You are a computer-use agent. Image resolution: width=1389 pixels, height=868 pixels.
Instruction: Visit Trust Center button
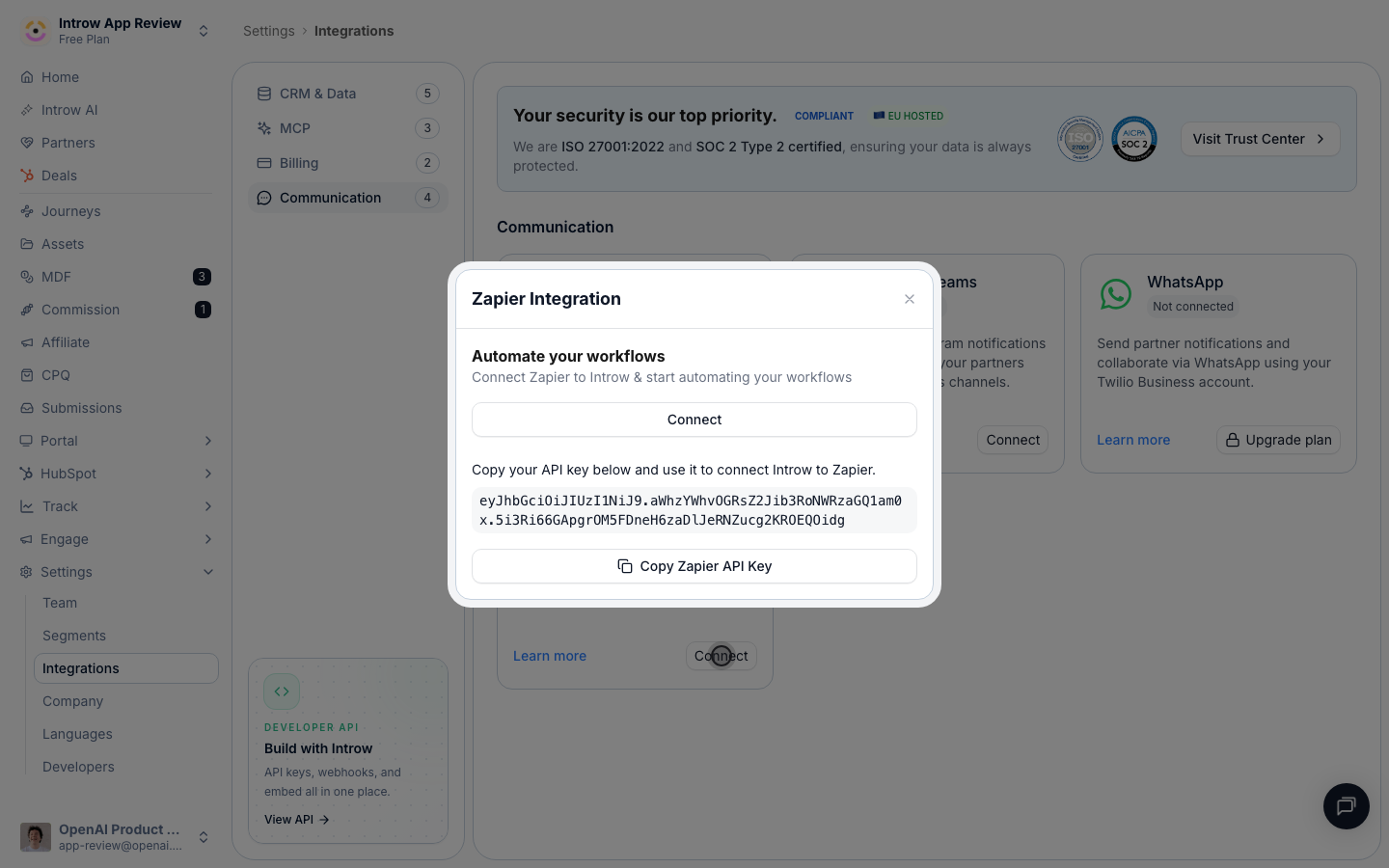pyautogui.click(x=1260, y=139)
